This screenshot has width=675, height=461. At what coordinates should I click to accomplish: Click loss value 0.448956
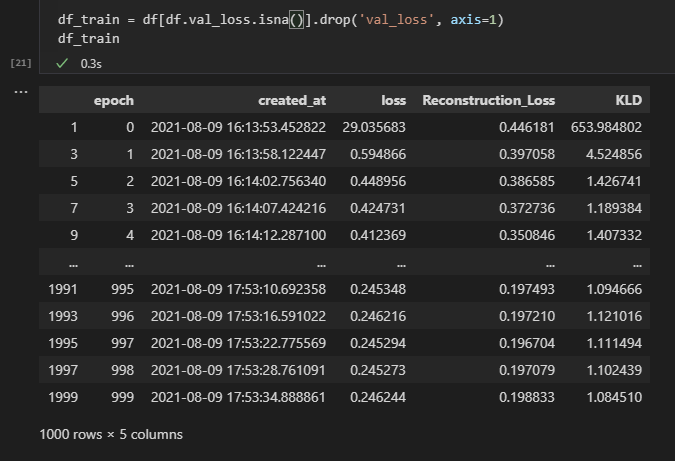point(378,181)
